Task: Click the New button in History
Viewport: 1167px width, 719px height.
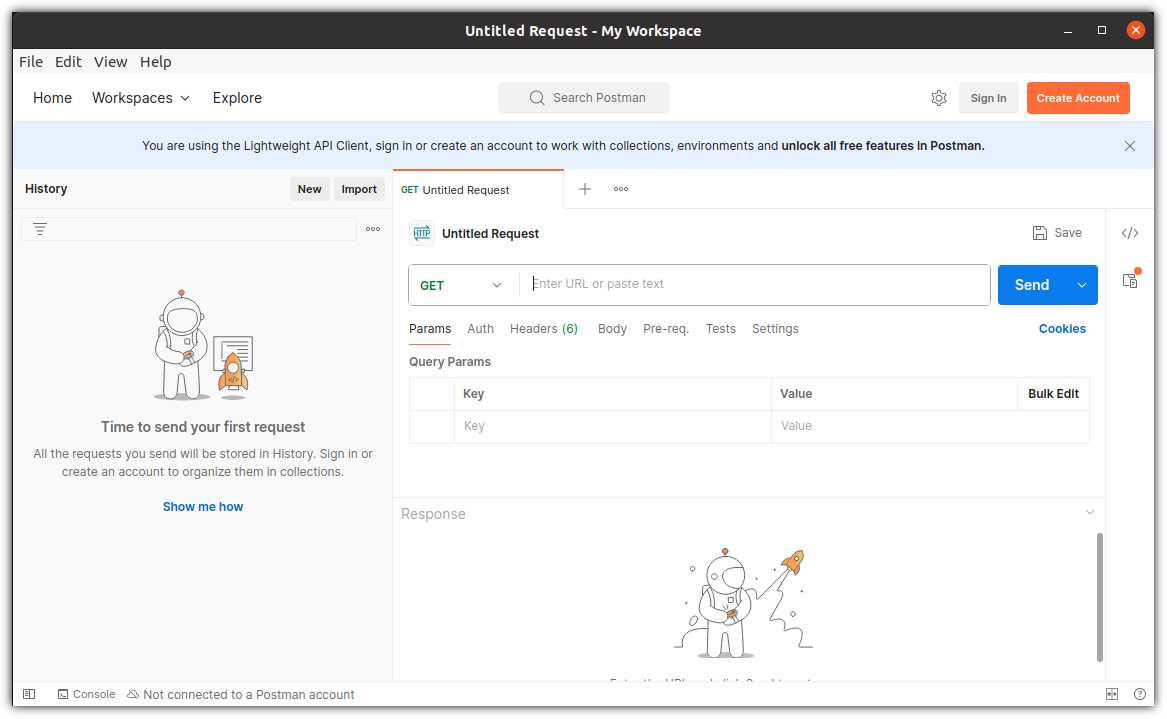Action: point(310,189)
